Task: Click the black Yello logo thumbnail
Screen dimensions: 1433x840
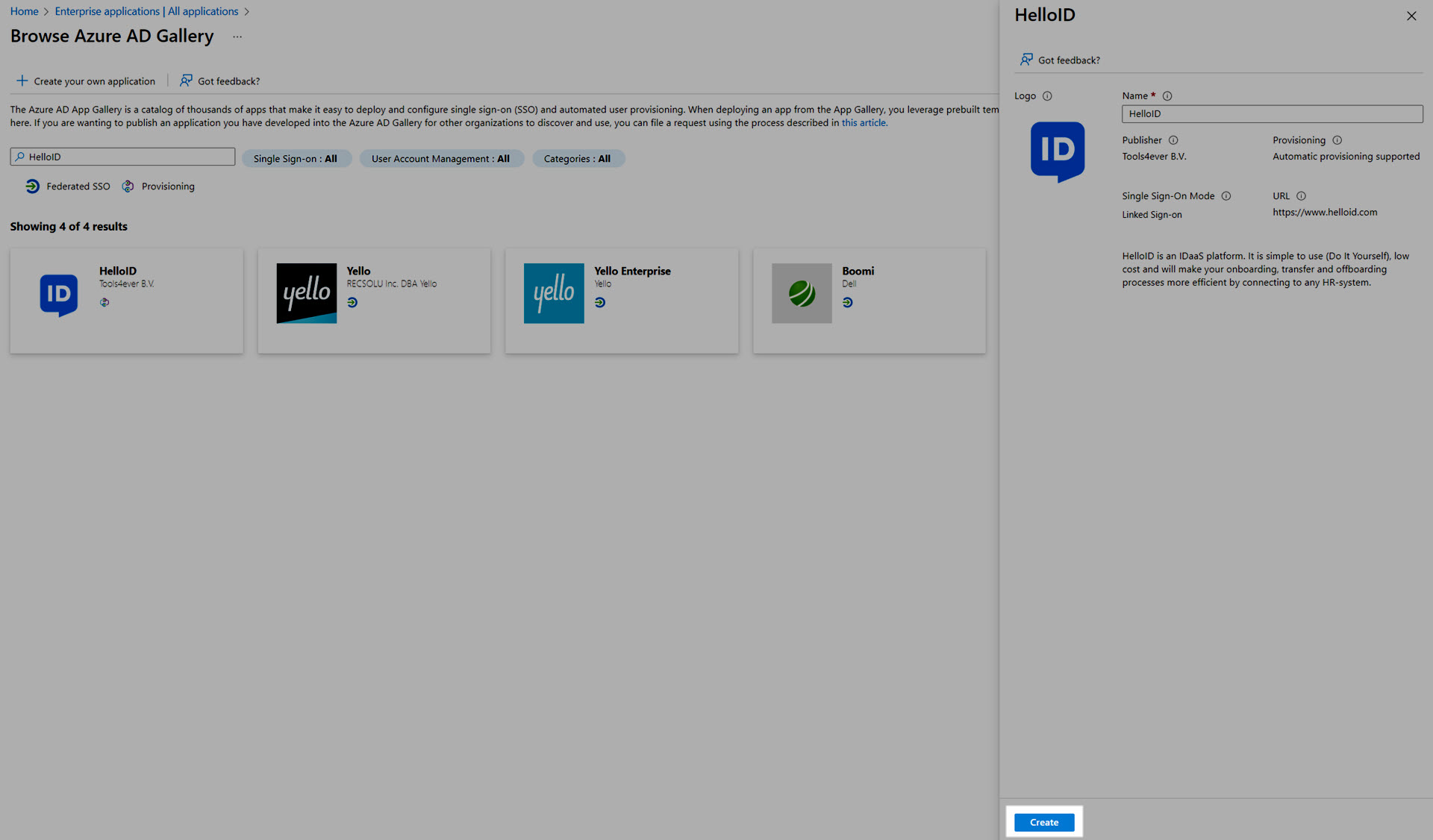Action: (x=306, y=293)
